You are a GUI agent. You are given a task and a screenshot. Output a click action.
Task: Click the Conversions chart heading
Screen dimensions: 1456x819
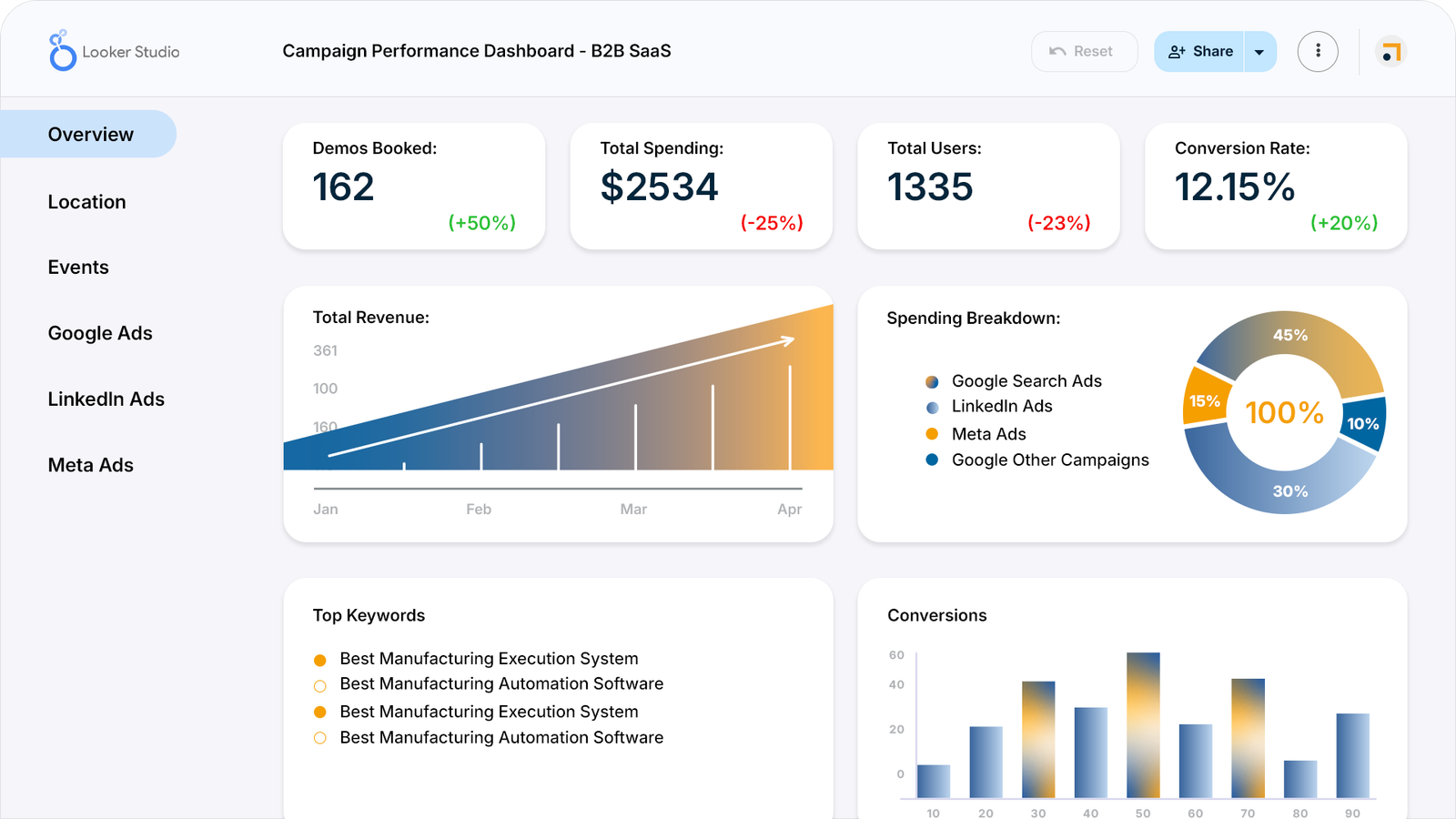point(937,615)
